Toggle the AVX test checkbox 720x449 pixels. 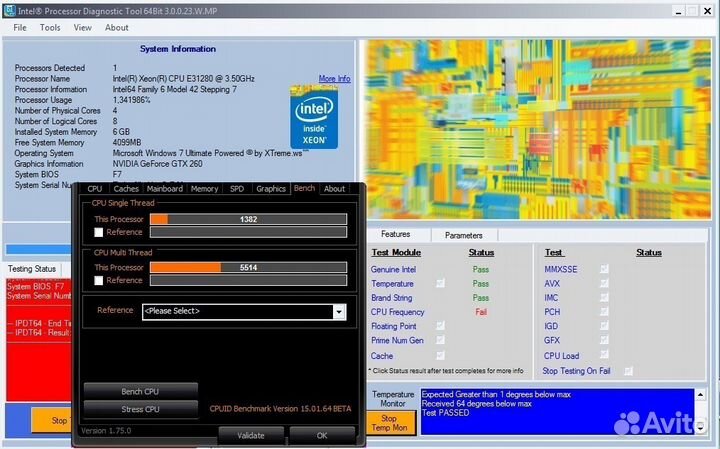[x=604, y=283]
